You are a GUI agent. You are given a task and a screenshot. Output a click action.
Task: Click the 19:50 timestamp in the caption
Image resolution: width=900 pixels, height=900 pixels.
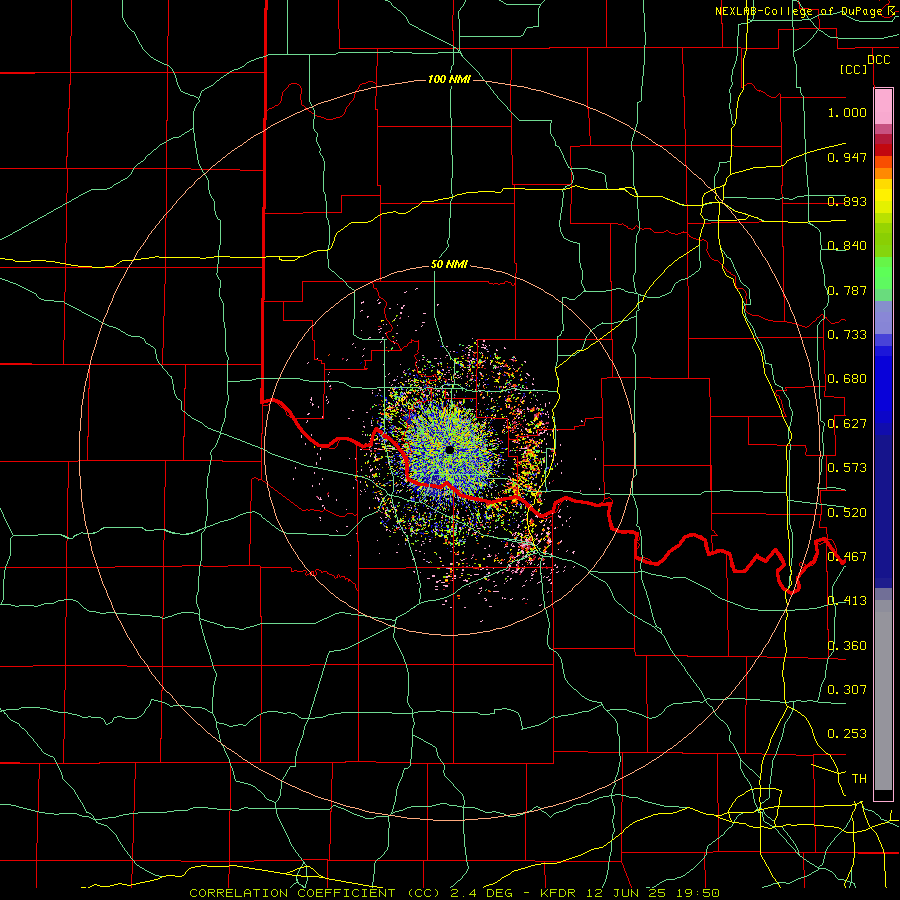click(697, 893)
